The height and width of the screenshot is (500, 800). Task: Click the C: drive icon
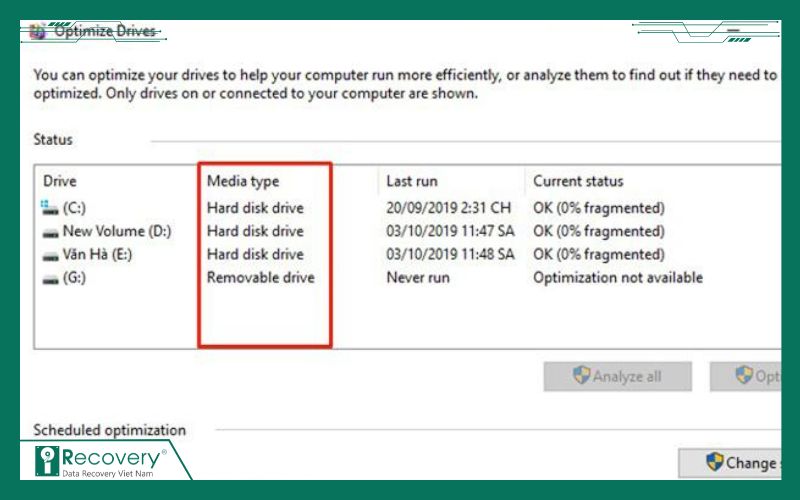(49, 208)
